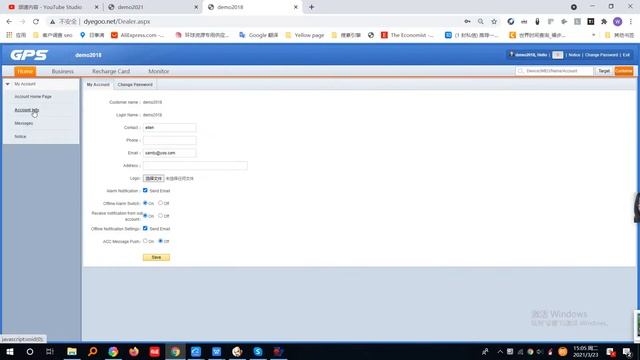This screenshot has width=640, height=360.
Task: Toggle Offline Notification Settings Send Email checkbox
Action: [x=145, y=228]
